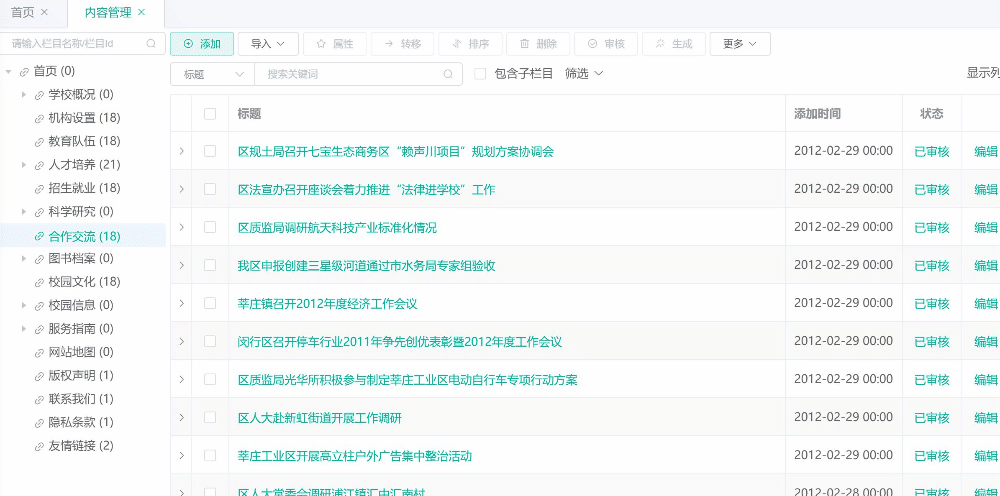Click the 添加 plus button
This screenshot has width=1000, height=496.
tap(202, 44)
